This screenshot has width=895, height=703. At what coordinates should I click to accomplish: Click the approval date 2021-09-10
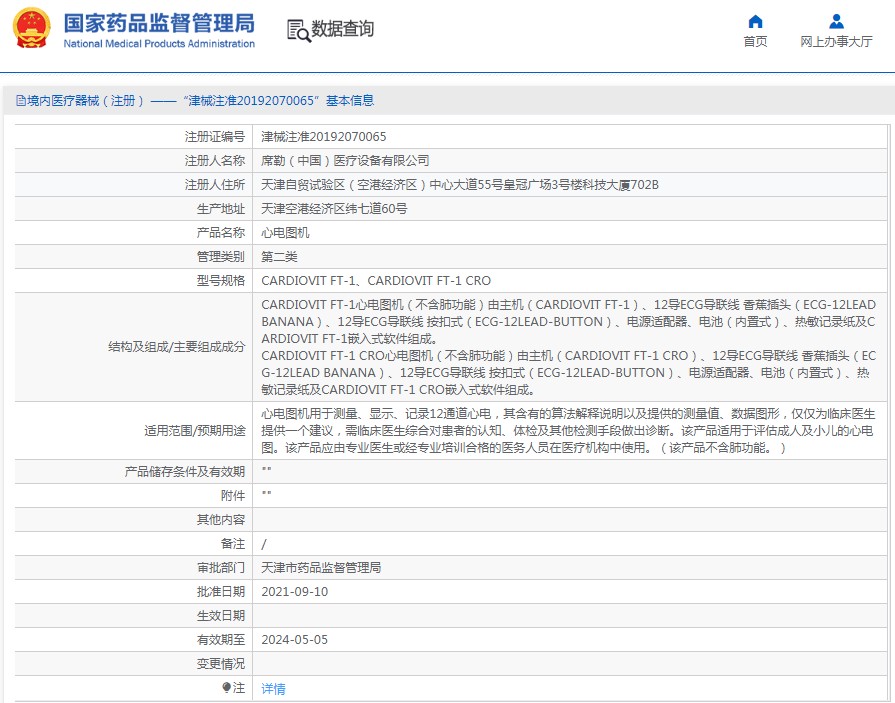coord(294,592)
